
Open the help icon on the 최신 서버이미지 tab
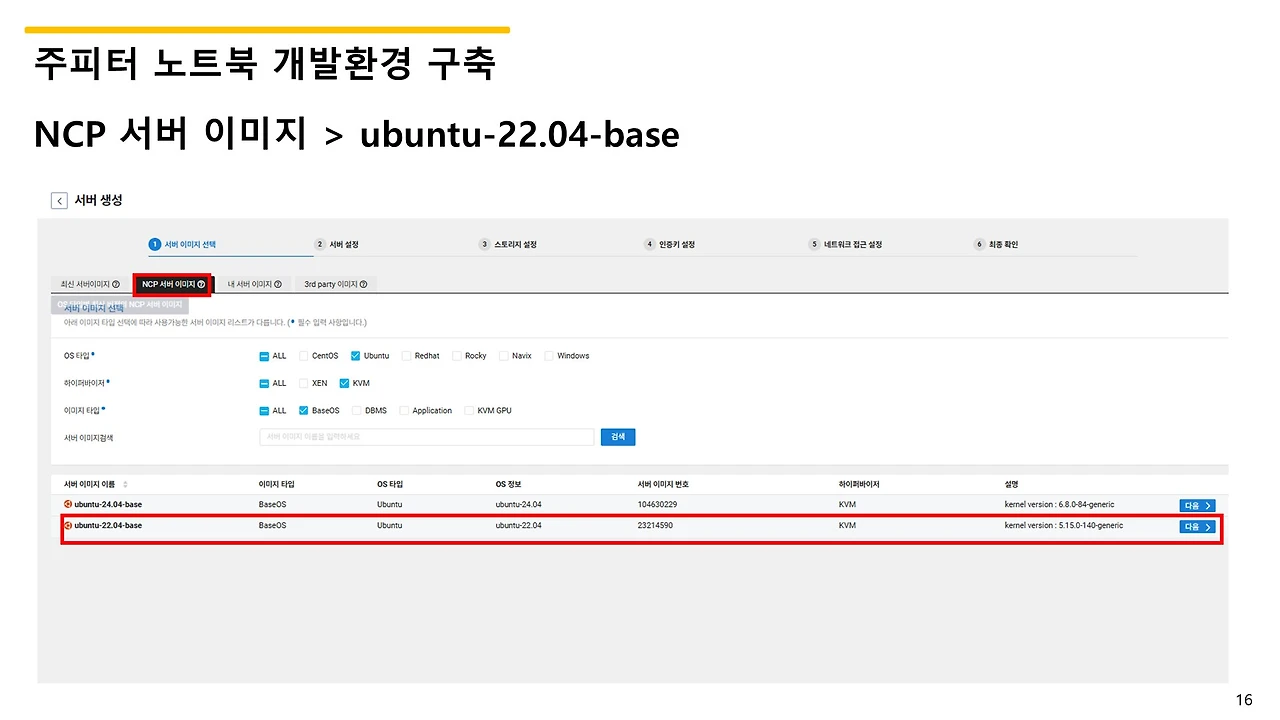coord(116,285)
